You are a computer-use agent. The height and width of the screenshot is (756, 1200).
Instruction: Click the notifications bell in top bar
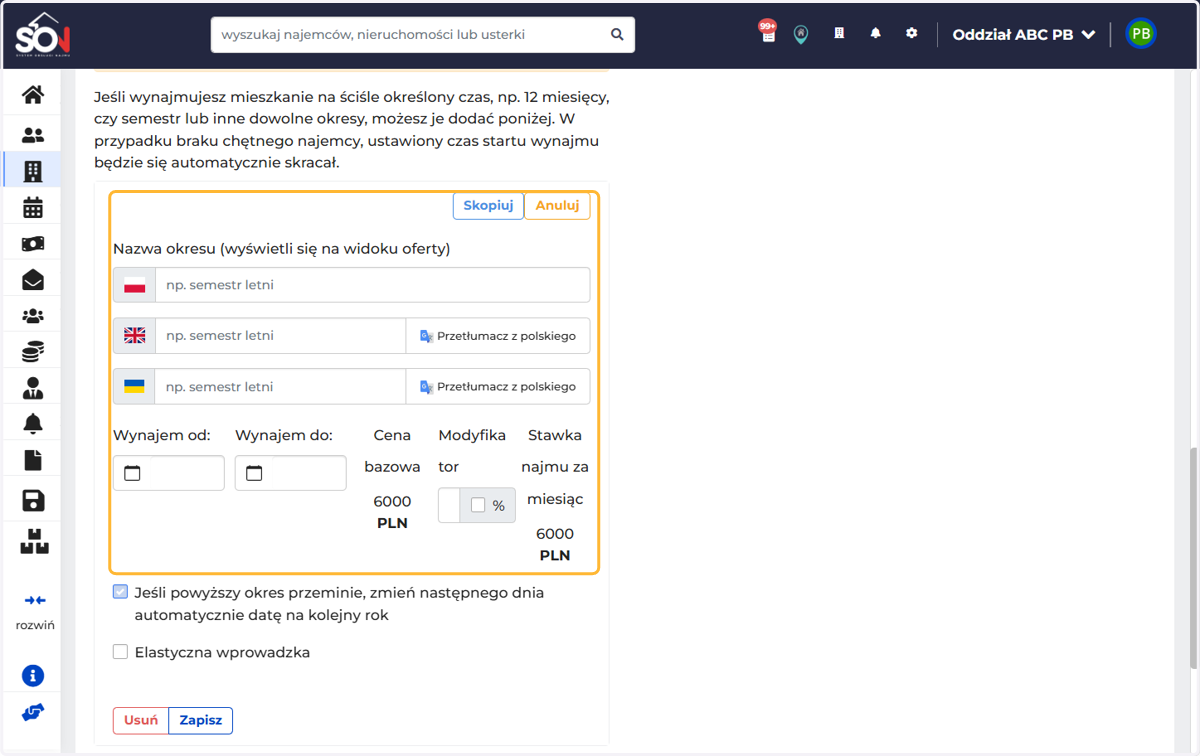click(876, 33)
